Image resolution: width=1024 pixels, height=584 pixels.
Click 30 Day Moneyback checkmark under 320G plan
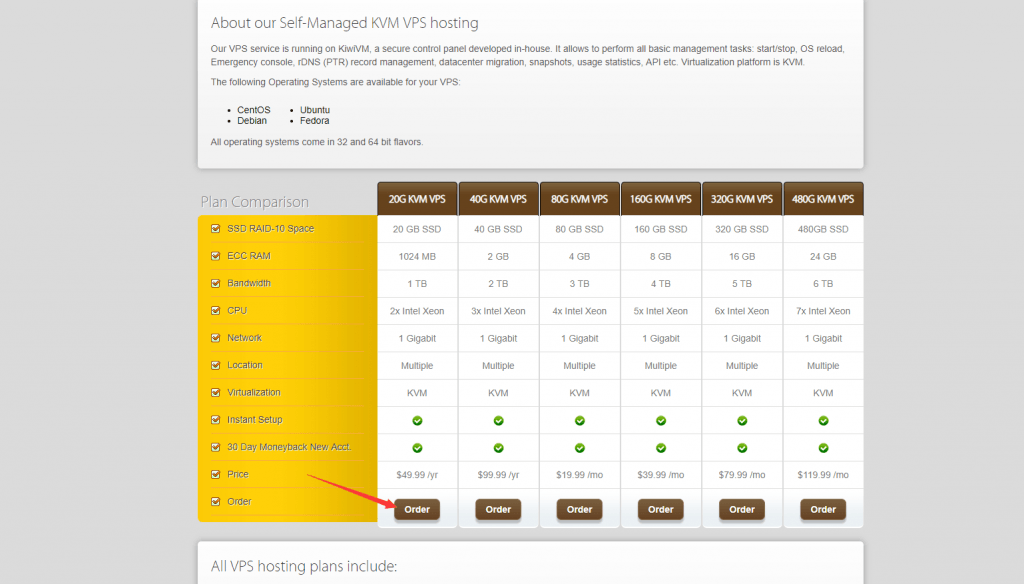[742, 448]
